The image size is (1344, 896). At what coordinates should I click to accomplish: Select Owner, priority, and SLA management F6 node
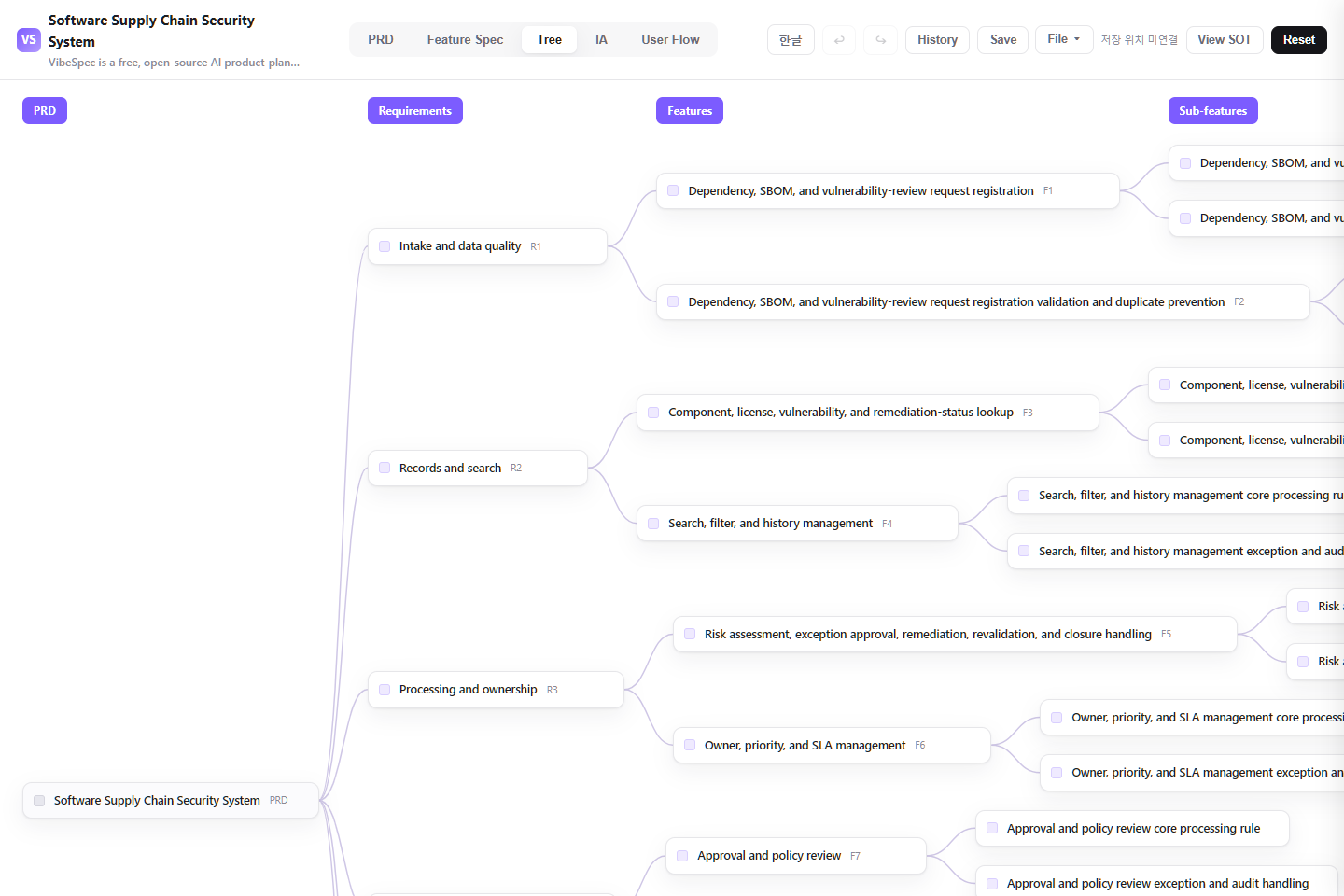(832, 746)
